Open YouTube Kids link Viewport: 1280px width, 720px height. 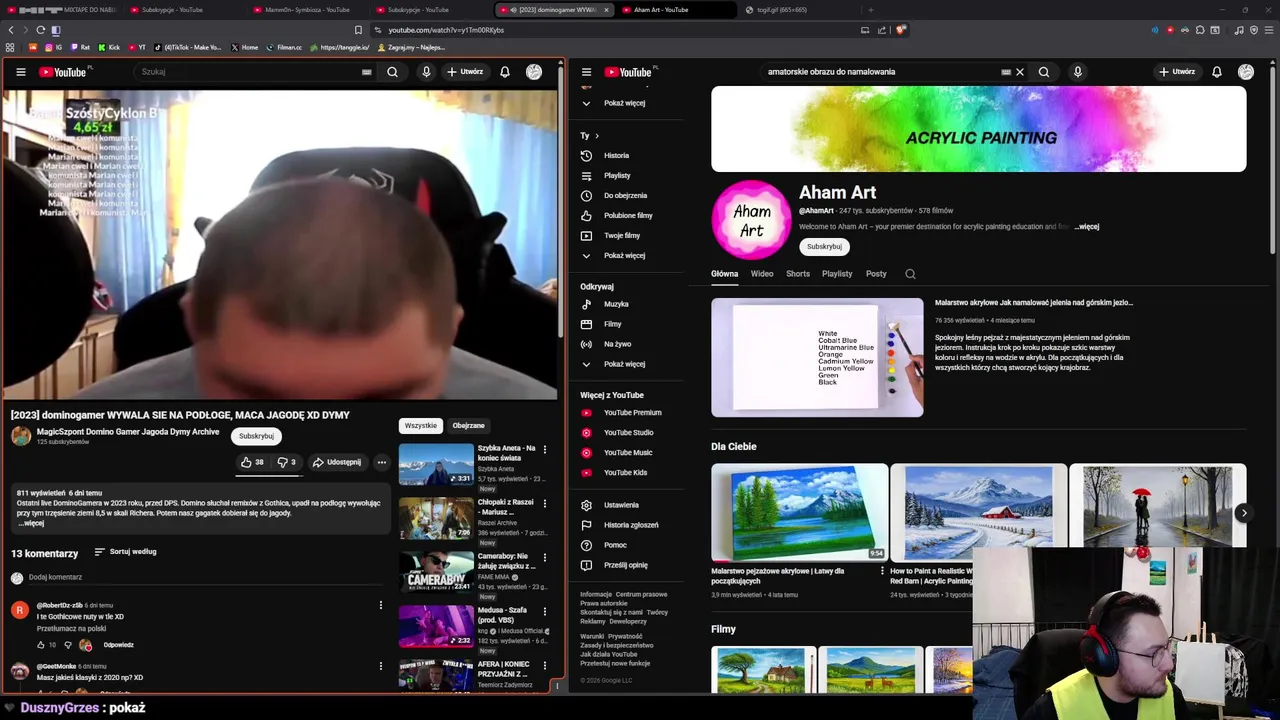tap(625, 473)
